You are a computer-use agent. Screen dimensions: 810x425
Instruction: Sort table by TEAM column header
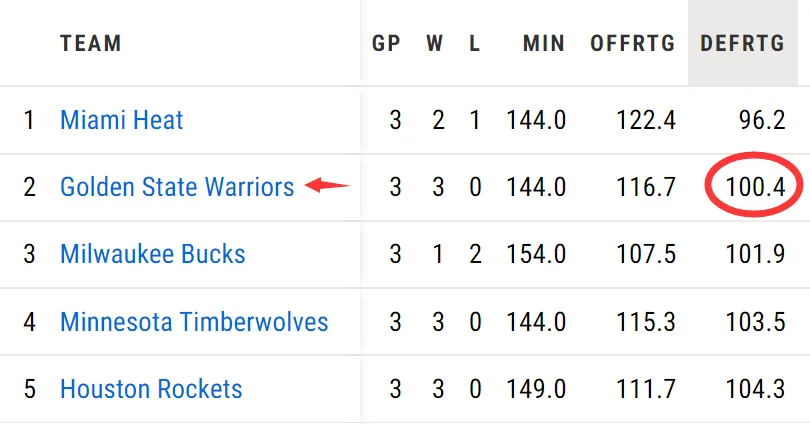tap(91, 43)
